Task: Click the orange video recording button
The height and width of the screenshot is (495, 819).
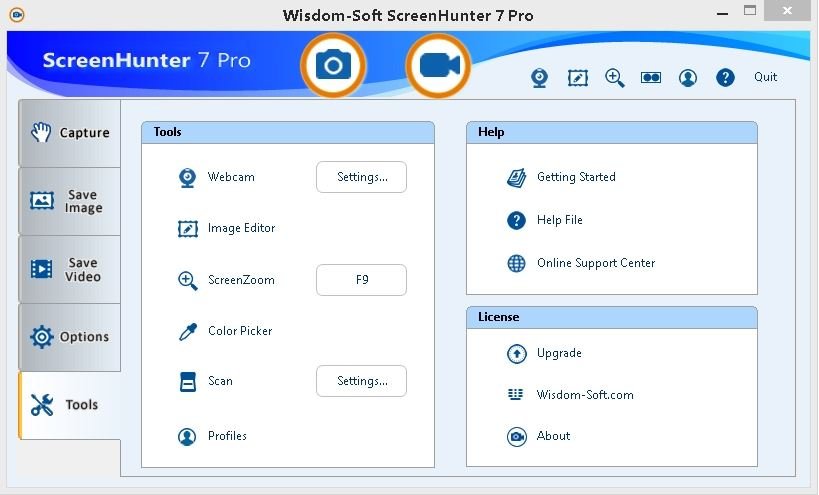Action: [x=438, y=66]
